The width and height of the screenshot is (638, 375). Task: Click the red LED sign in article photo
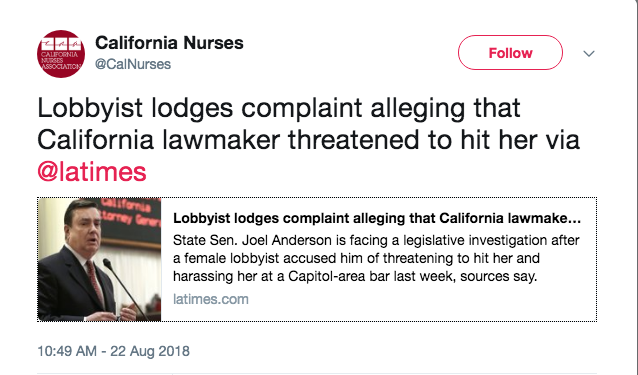point(129,217)
